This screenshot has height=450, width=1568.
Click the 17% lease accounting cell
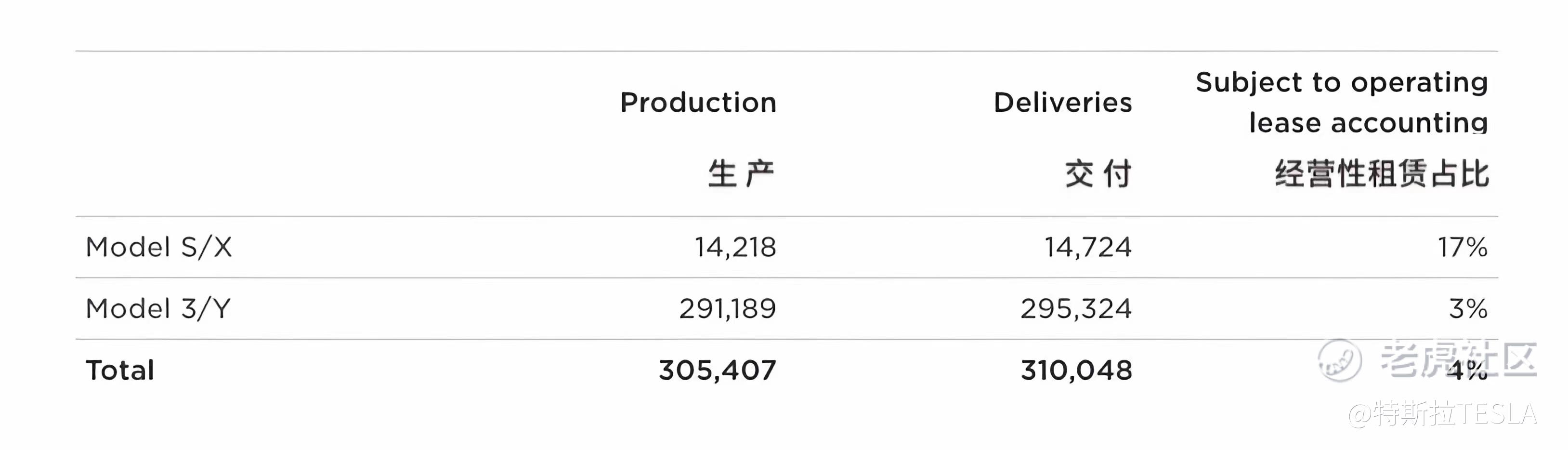(1462, 247)
